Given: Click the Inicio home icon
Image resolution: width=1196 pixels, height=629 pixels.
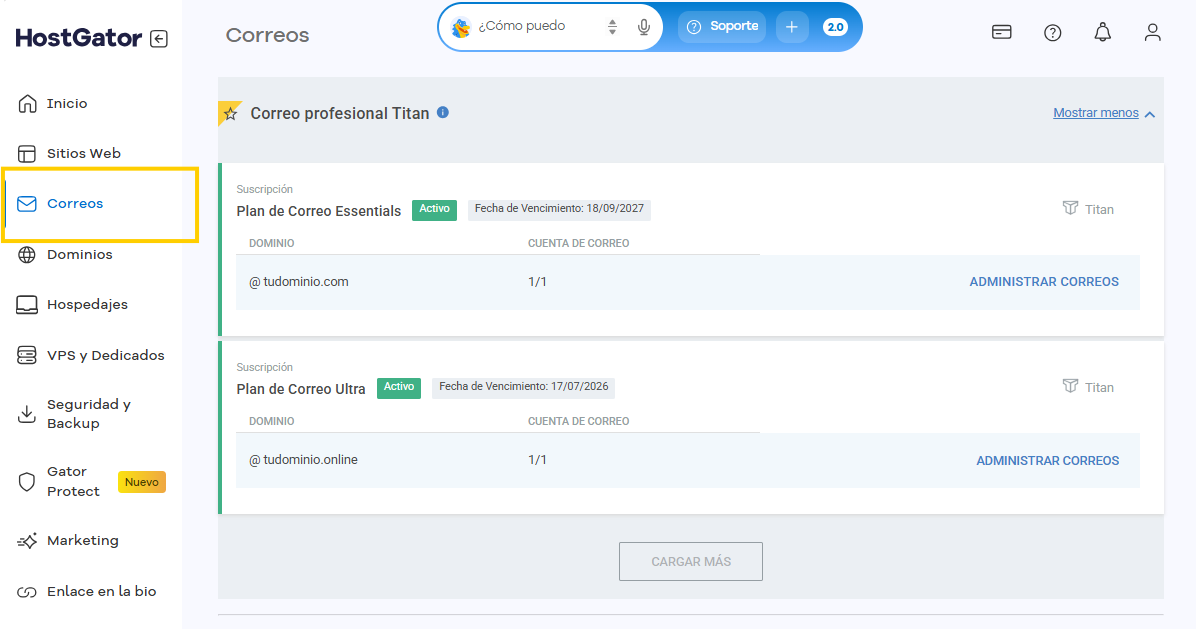Looking at the screenshot, I should [x=27, y=104].
